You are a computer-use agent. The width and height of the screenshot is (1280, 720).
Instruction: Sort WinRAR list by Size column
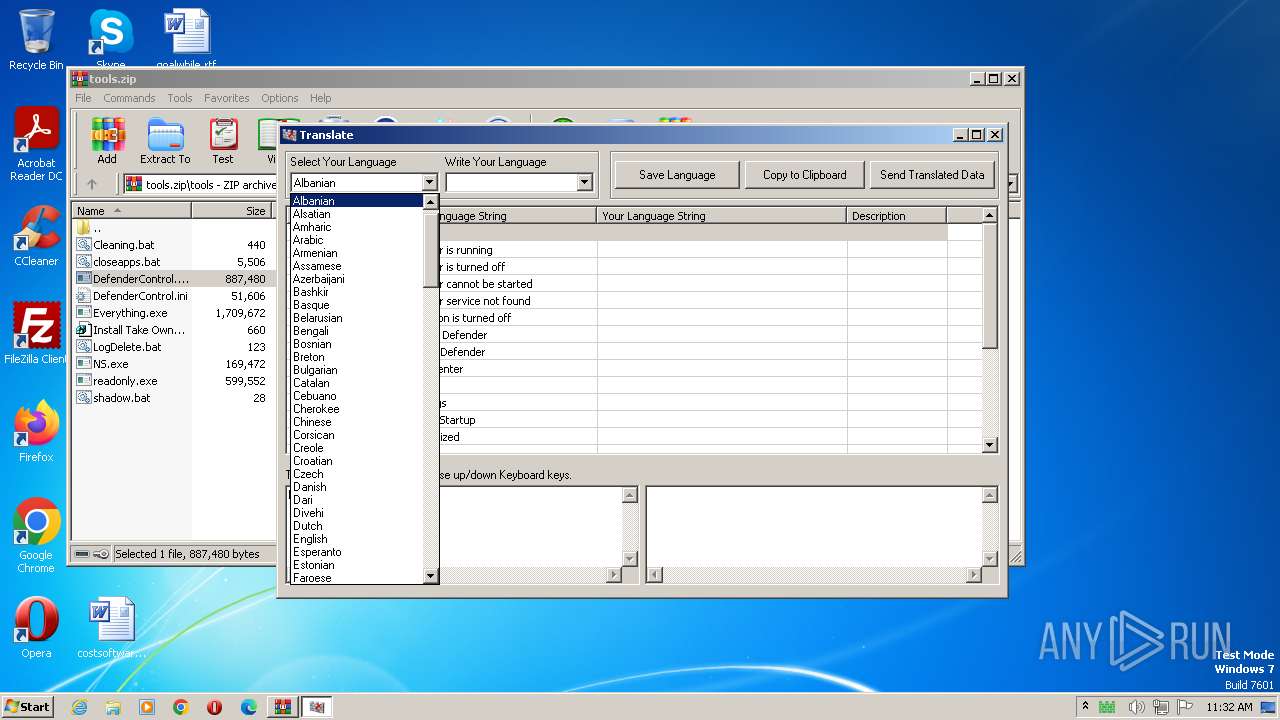point(232,211)
